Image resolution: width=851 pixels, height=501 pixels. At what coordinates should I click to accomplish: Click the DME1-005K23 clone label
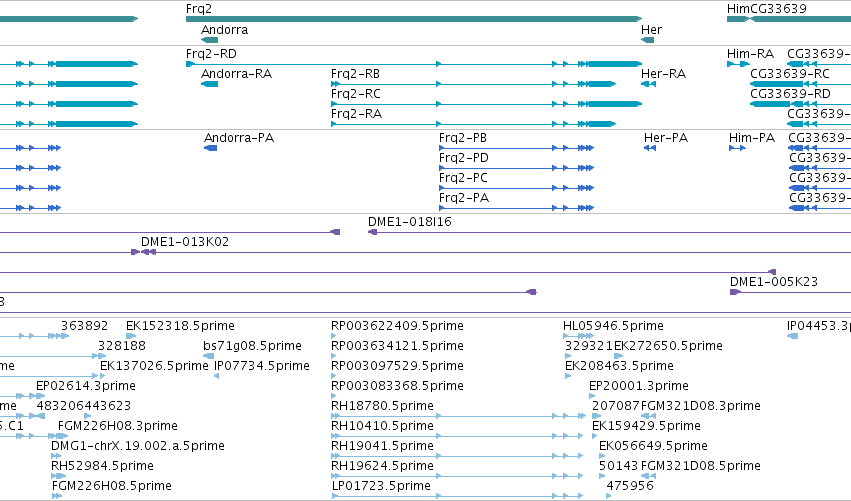[x=773, y=282]
